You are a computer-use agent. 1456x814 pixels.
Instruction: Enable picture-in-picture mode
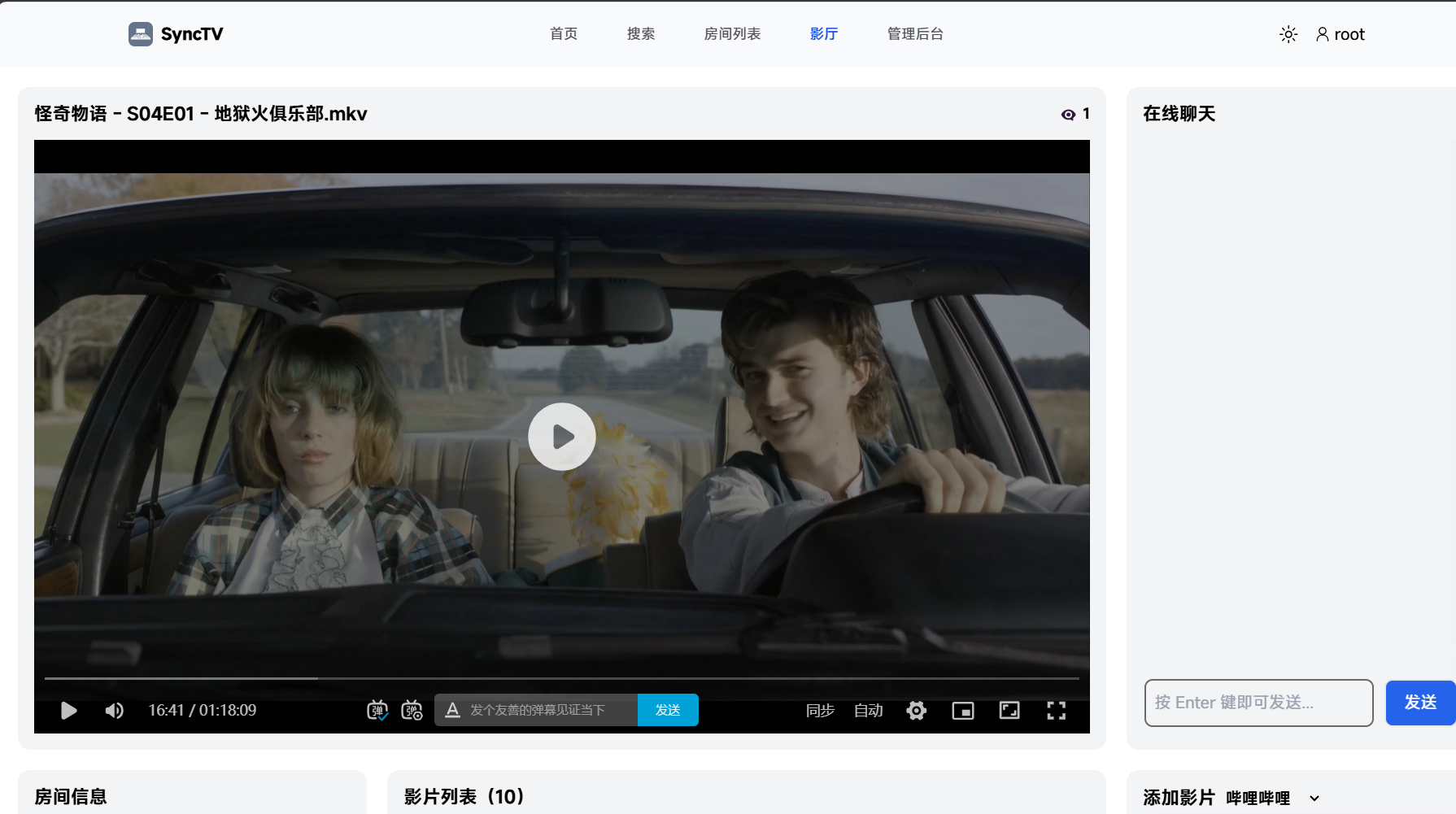(x=963, y=711)
